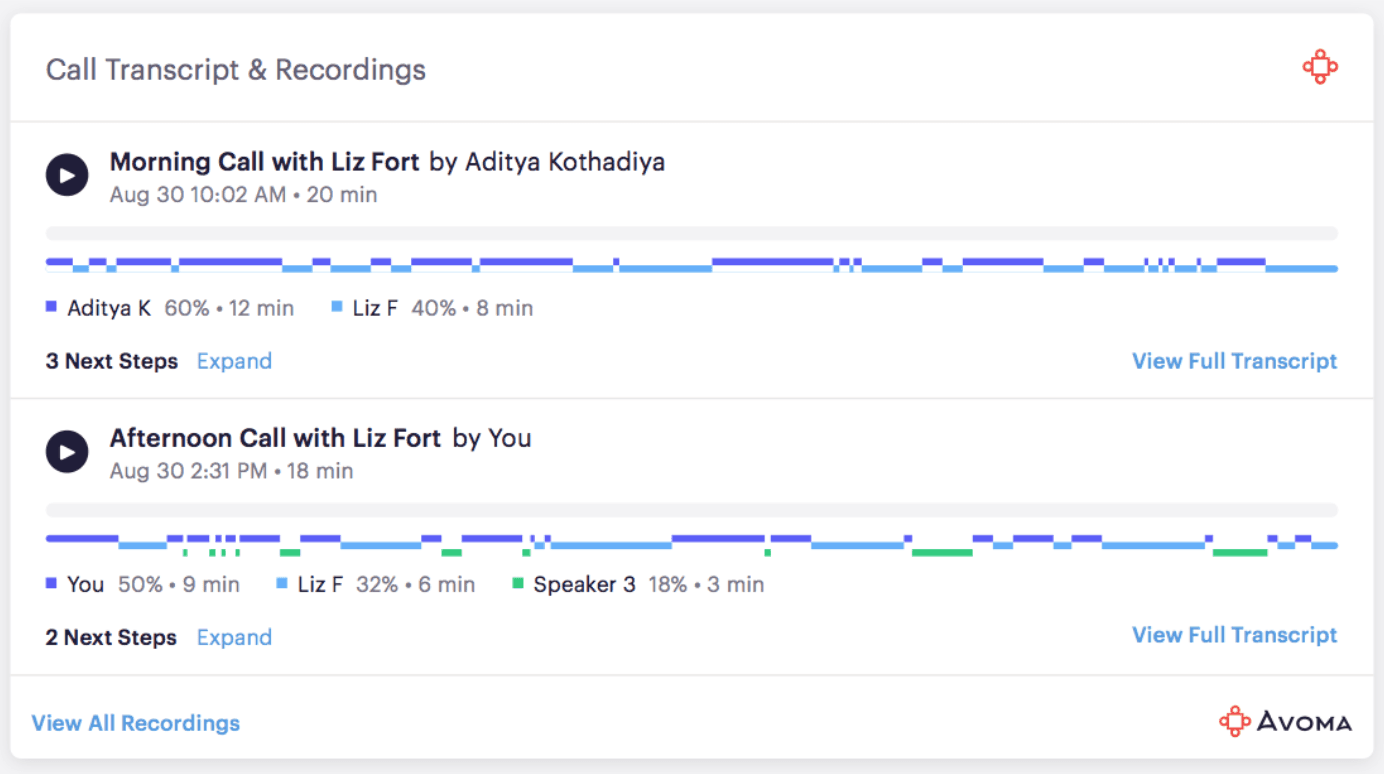Click the red Avoma icon in the header
This screenshot has height=774, width=1384.
[x=1320, y=68]
